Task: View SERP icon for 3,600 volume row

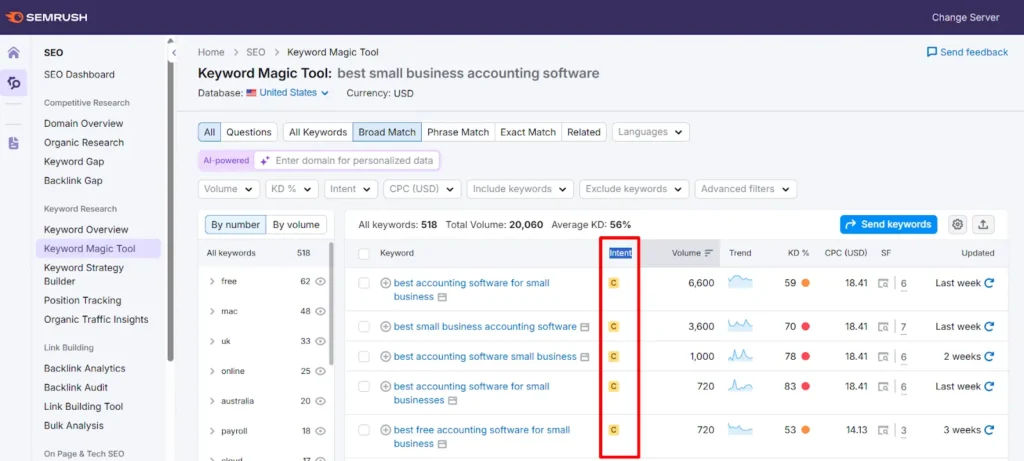Action: (883, 326)
